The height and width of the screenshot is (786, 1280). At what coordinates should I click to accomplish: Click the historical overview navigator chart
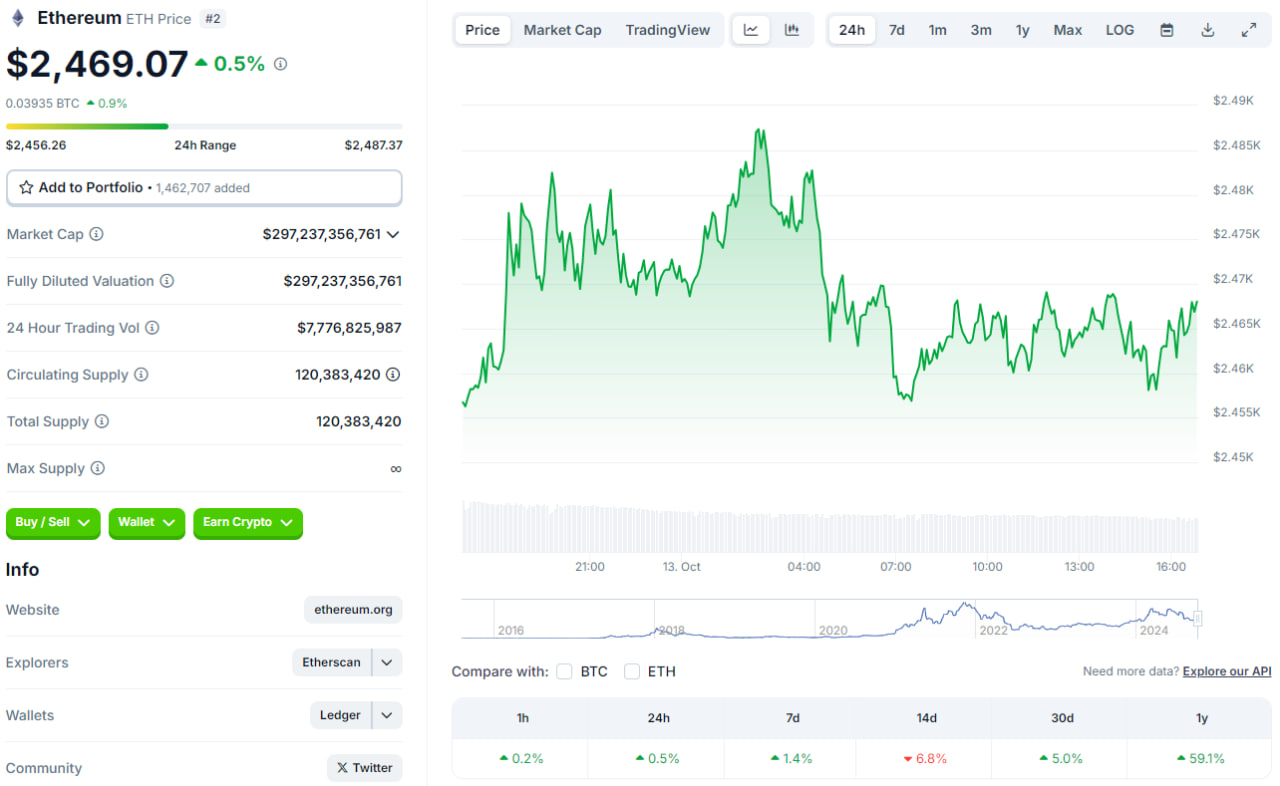click(829, 619)
